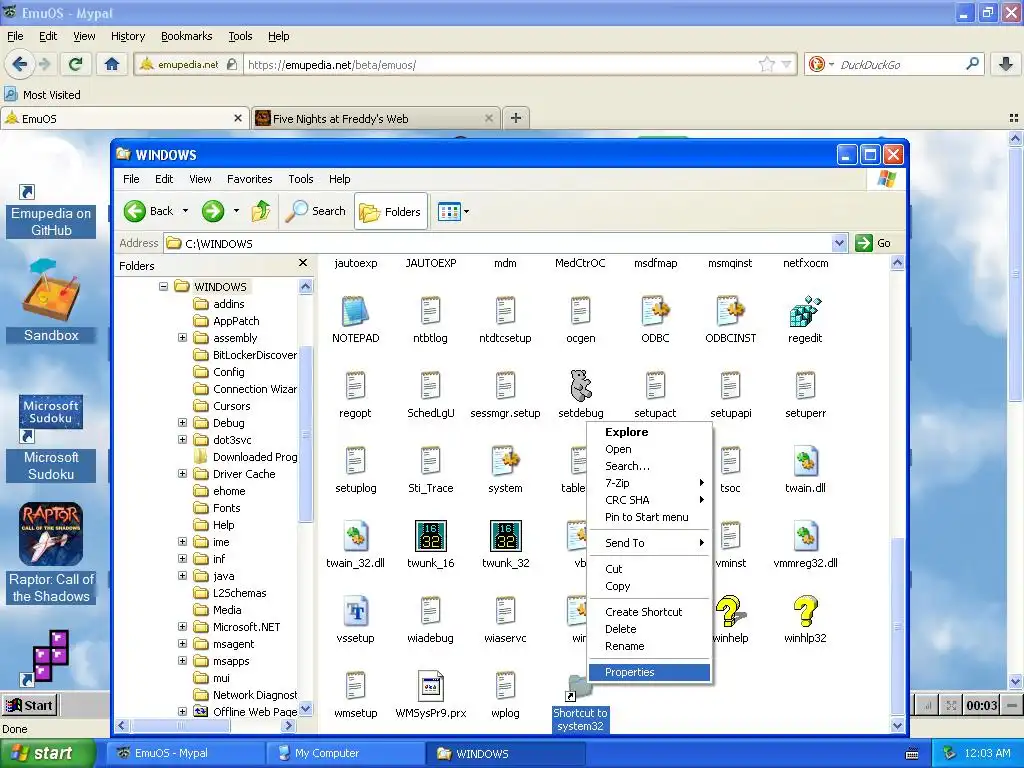This screenshot has width=1024, height=768.
Task: Open the browser Bookmarks menu
Action: tap(186, 36)
